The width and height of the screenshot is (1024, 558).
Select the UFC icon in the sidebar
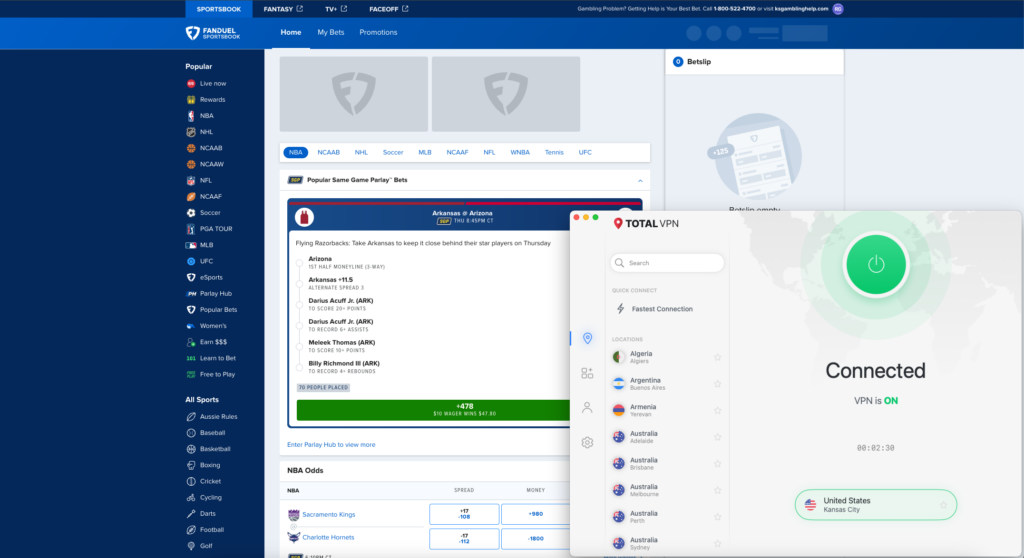tap(191, 261)
